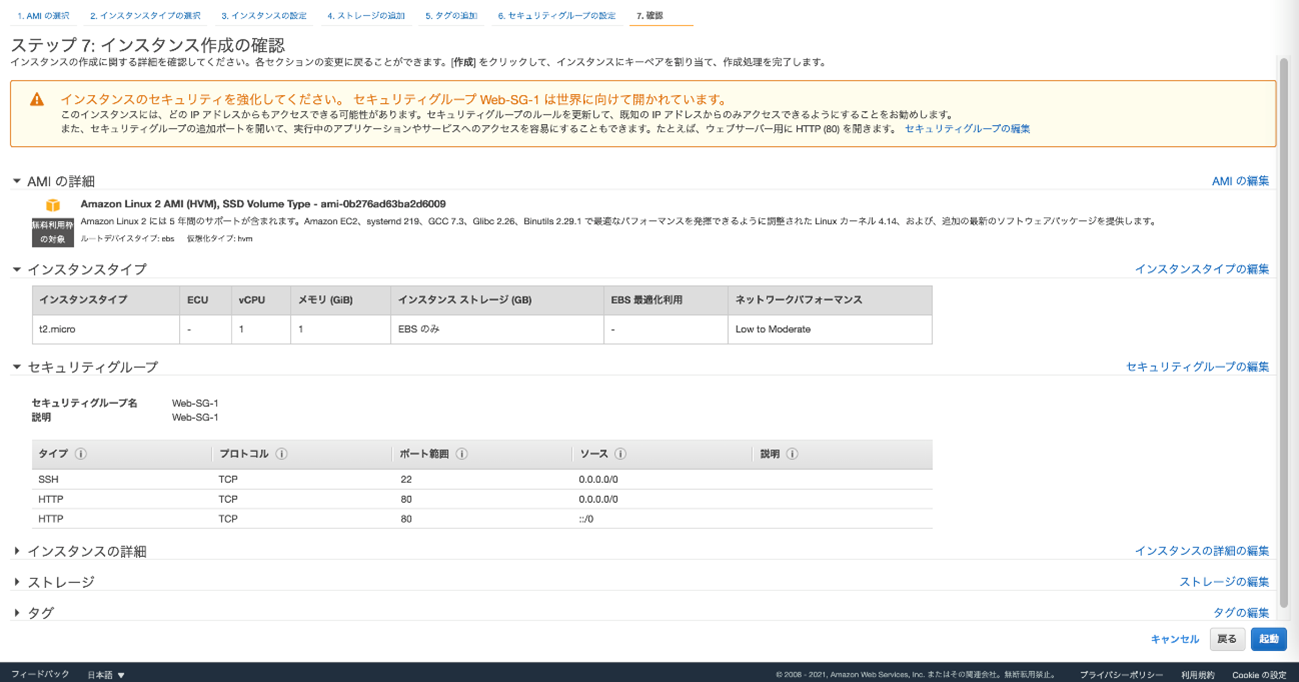Click the 戻る back button
This screenshot has height=682, width=1299.
click(x=1227, y=639)
